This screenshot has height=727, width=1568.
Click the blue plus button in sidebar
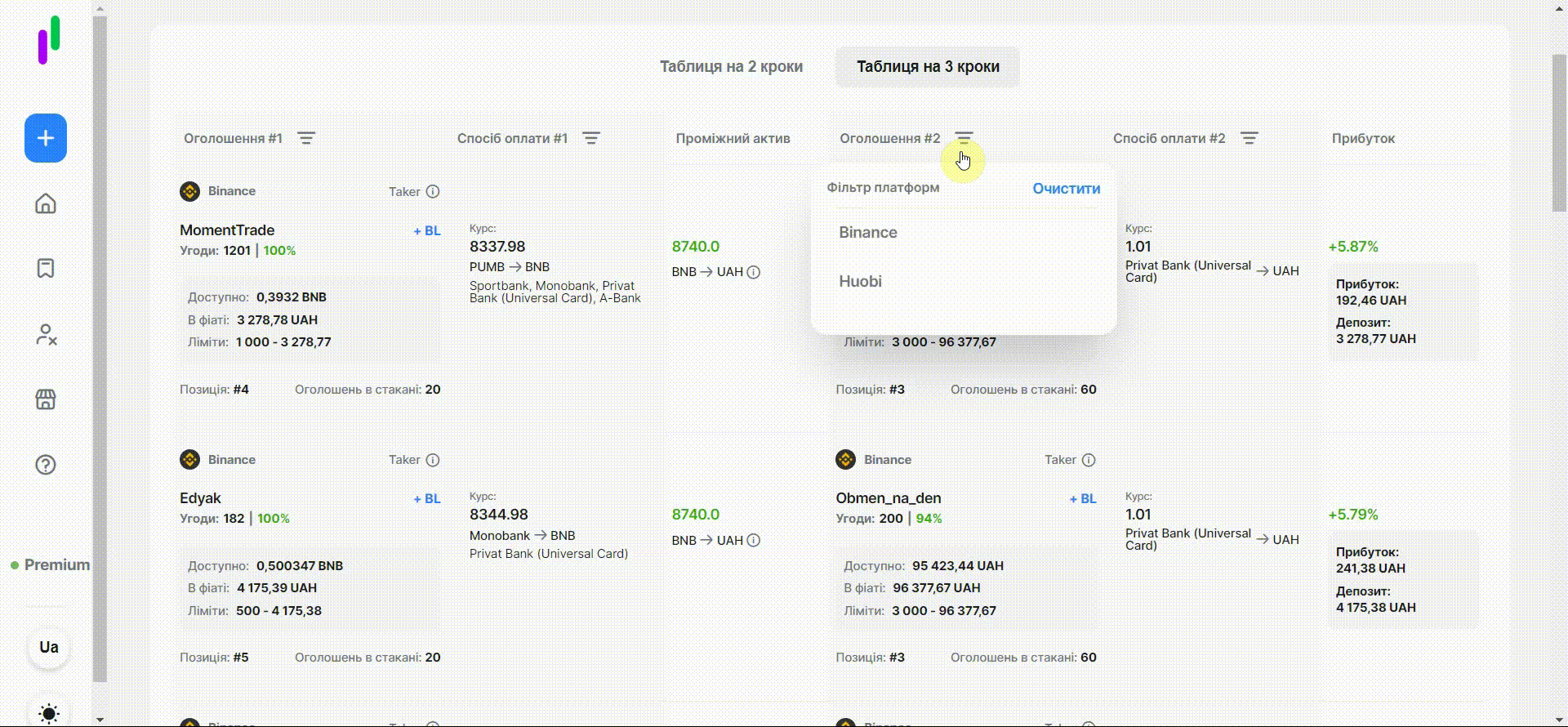click(x=46, y=138)
